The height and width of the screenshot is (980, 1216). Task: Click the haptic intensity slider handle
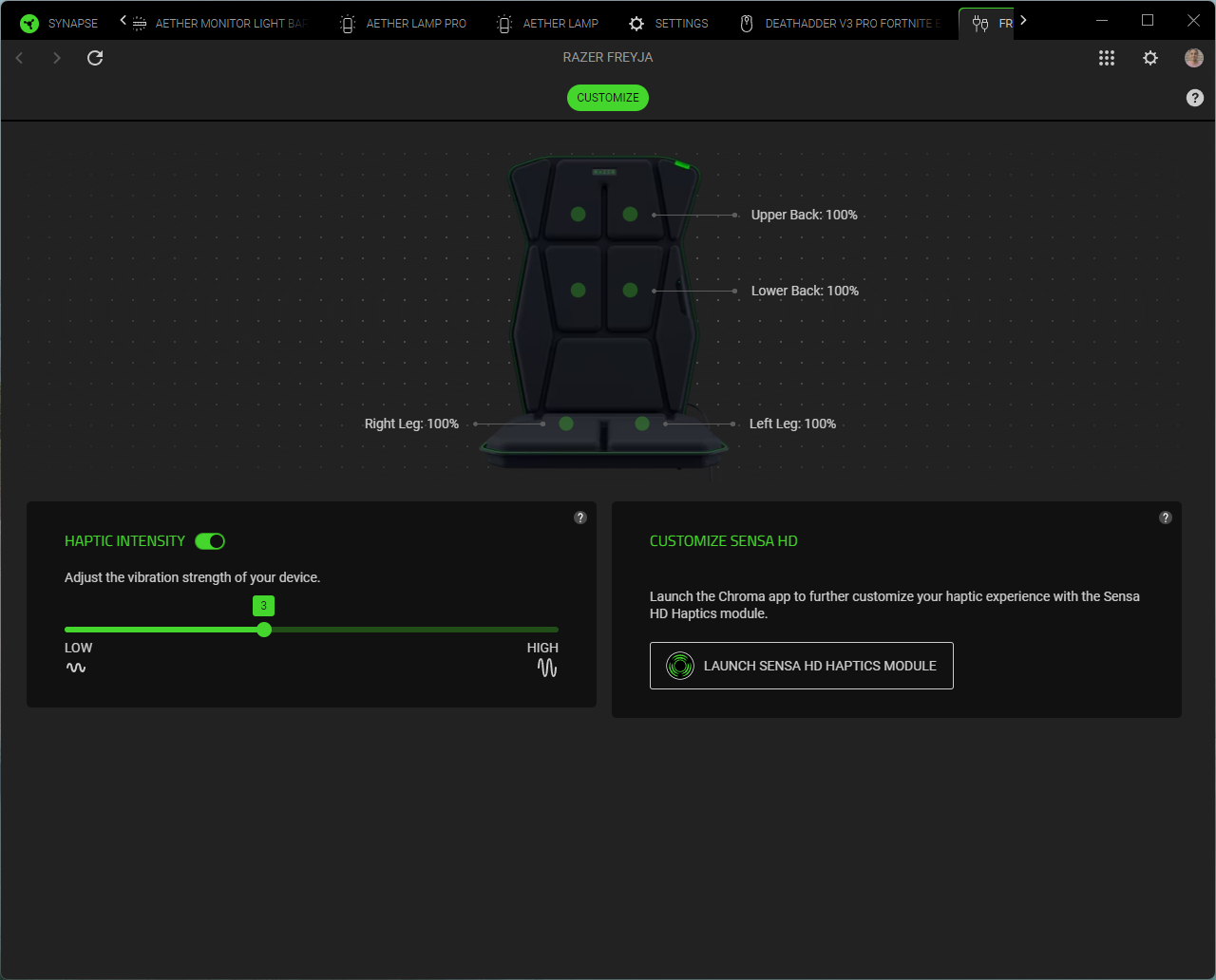[264, 630]
